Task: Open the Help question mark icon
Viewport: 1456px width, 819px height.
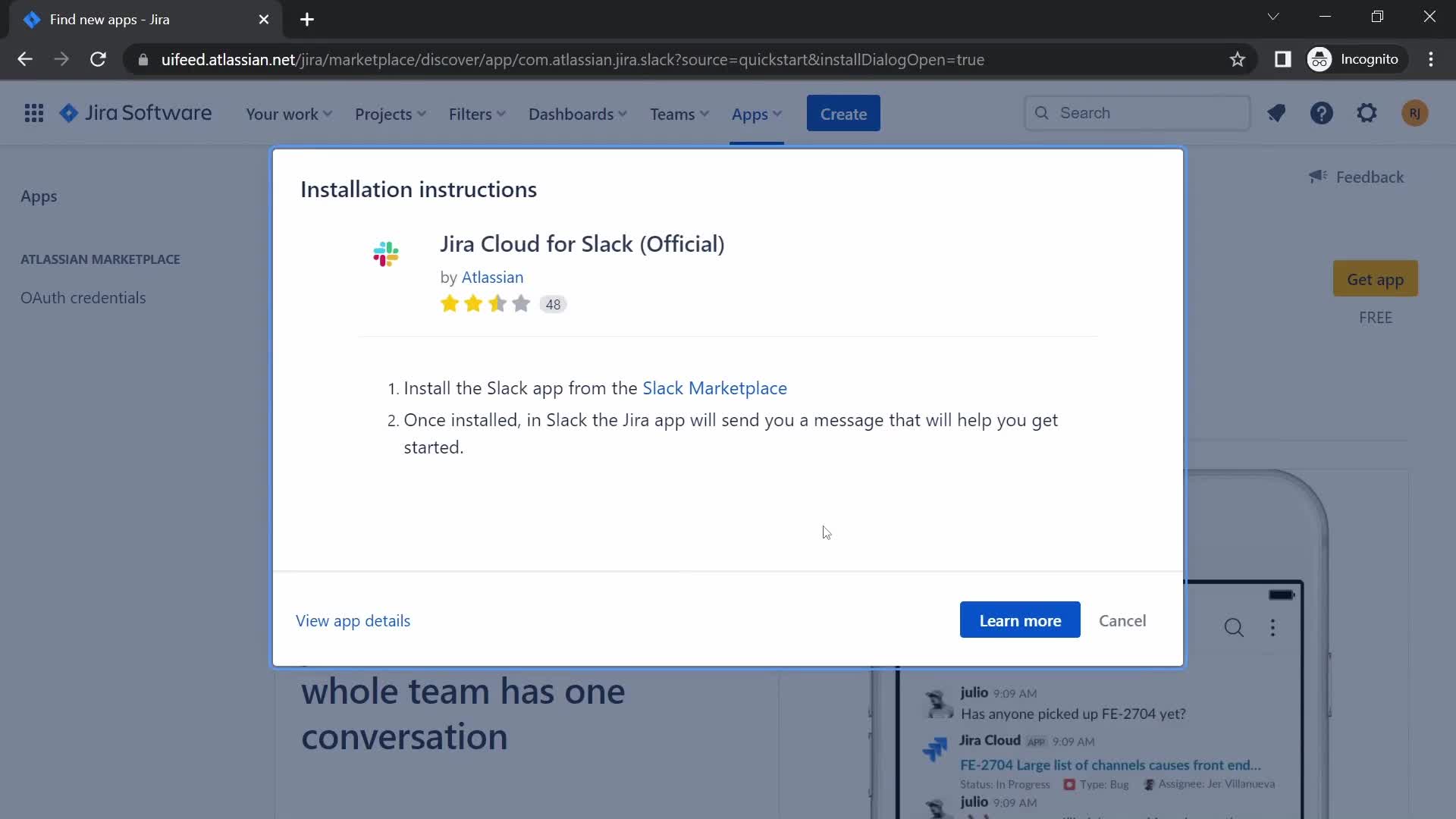Action: 1322,114
